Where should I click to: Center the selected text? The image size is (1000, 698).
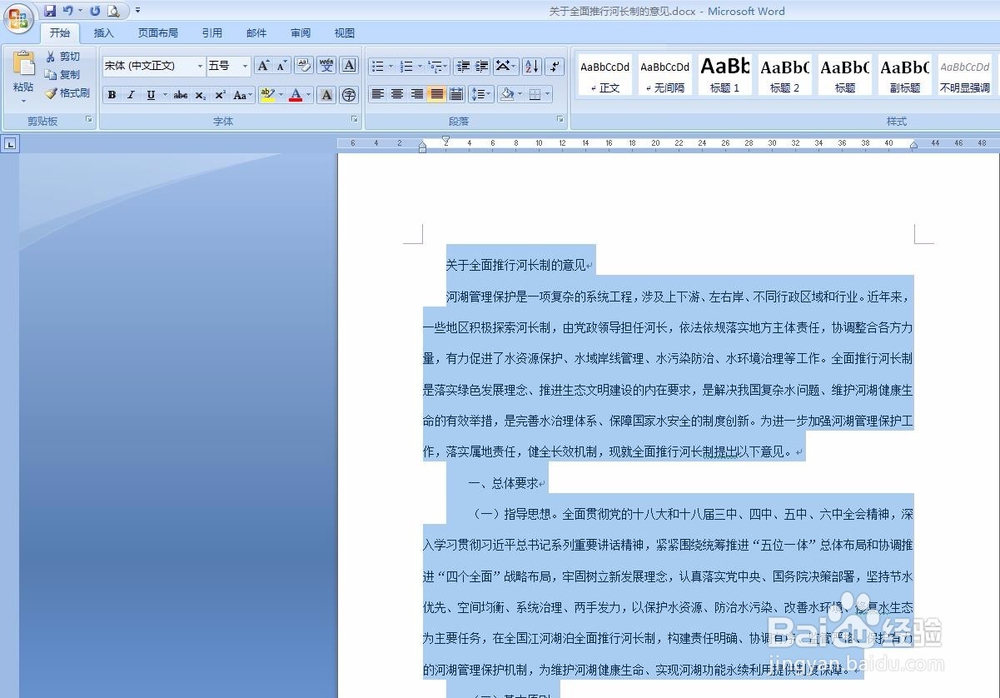point(397,94)
